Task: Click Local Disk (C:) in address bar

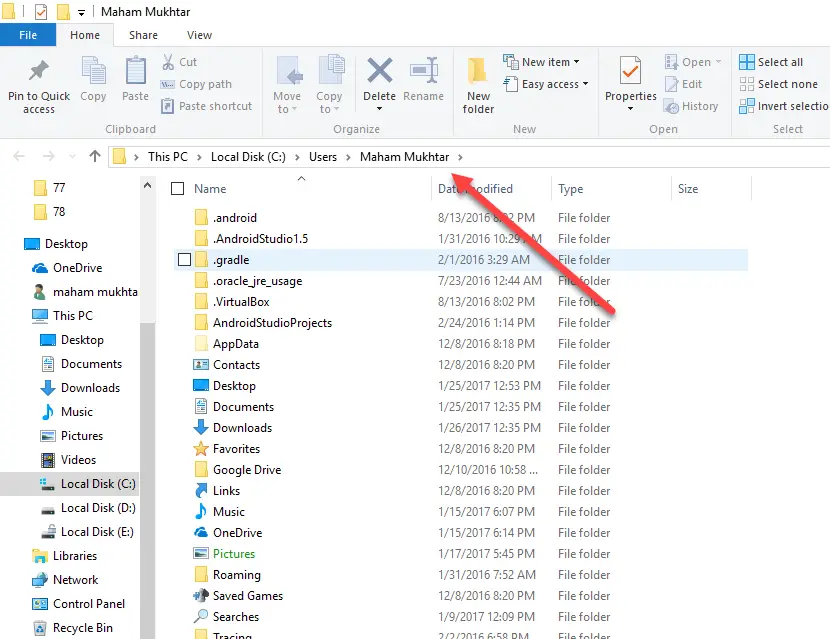Action: pos(248,157)
